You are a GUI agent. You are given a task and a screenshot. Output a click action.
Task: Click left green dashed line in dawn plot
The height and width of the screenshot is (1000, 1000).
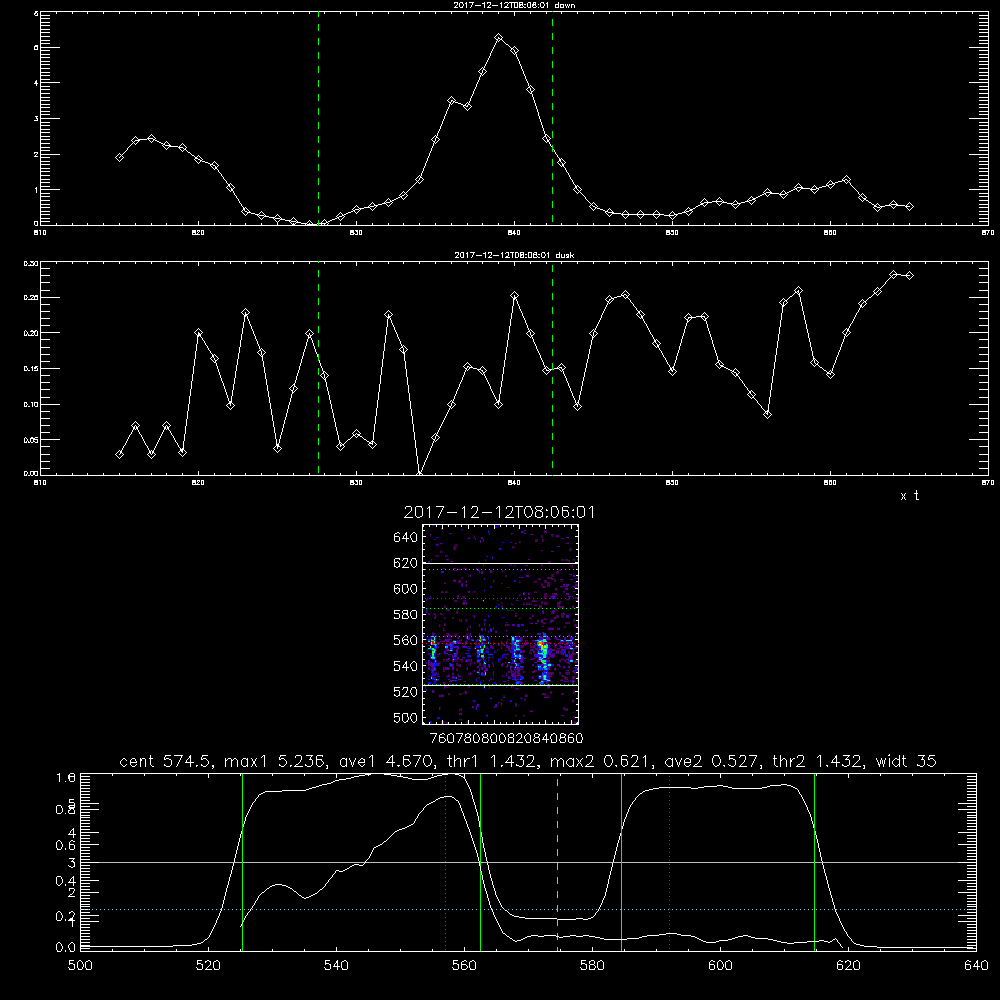coord(318,118)
